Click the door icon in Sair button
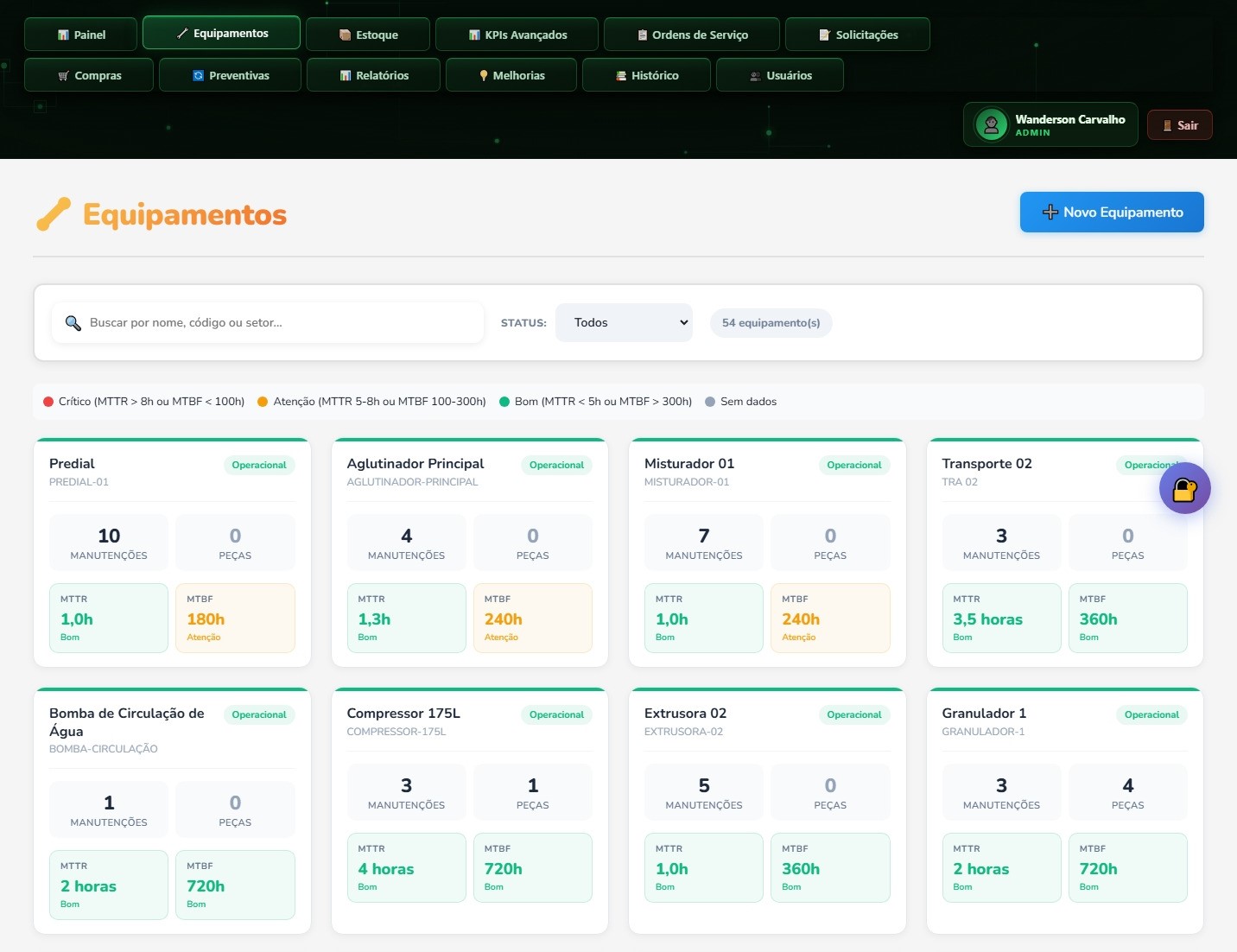The width and height of the screenshot is (1237, 952). coord(1167,125)
